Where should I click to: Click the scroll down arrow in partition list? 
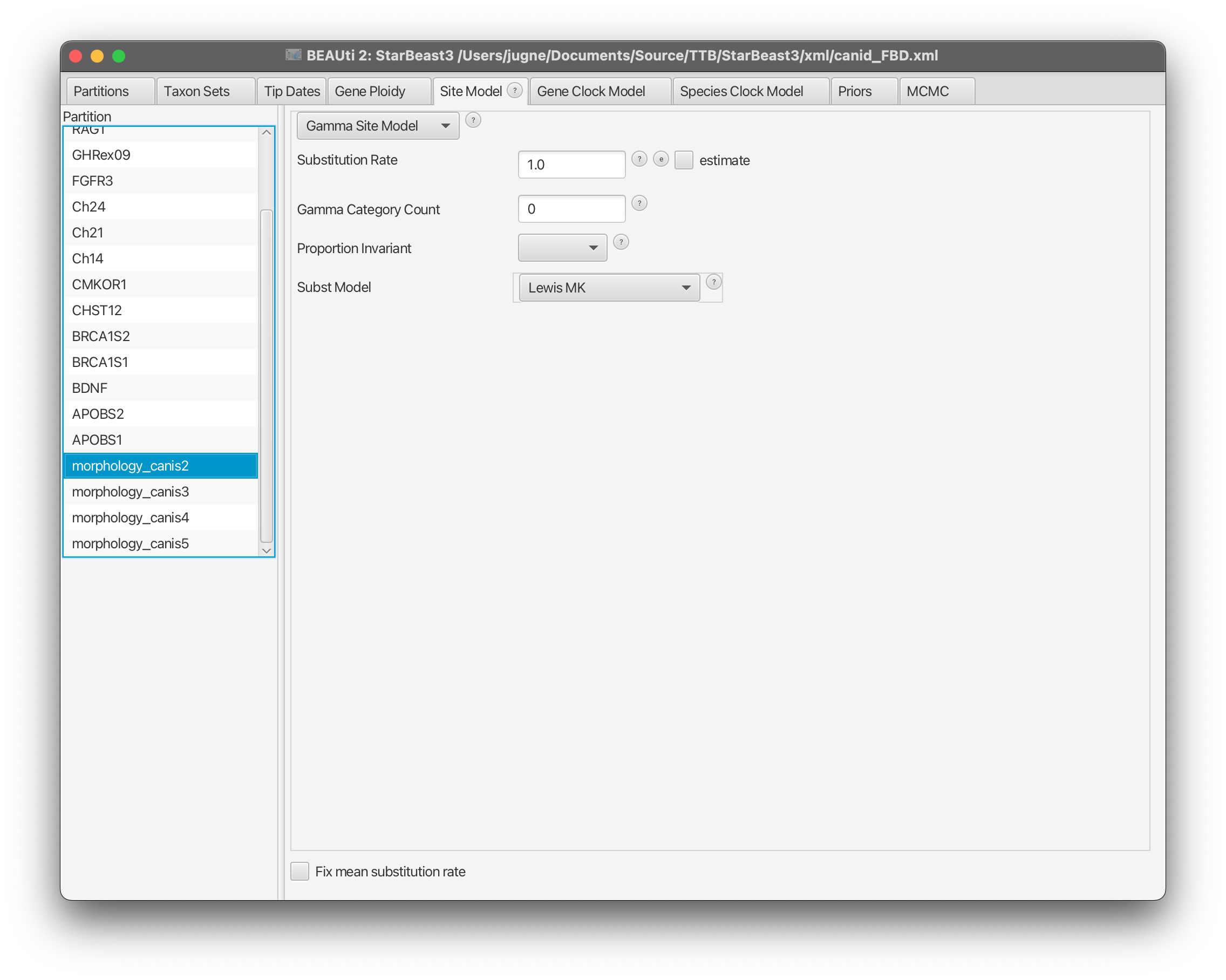pyautogui.click(x=266, y=550)
